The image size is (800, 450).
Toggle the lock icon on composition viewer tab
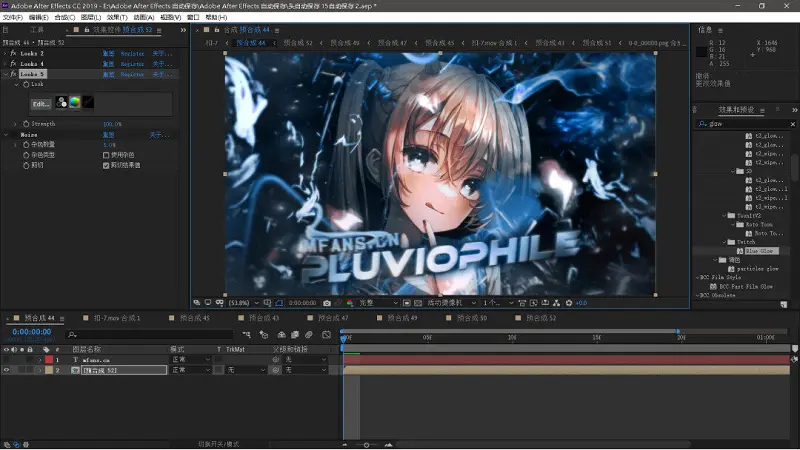(217, 30)
